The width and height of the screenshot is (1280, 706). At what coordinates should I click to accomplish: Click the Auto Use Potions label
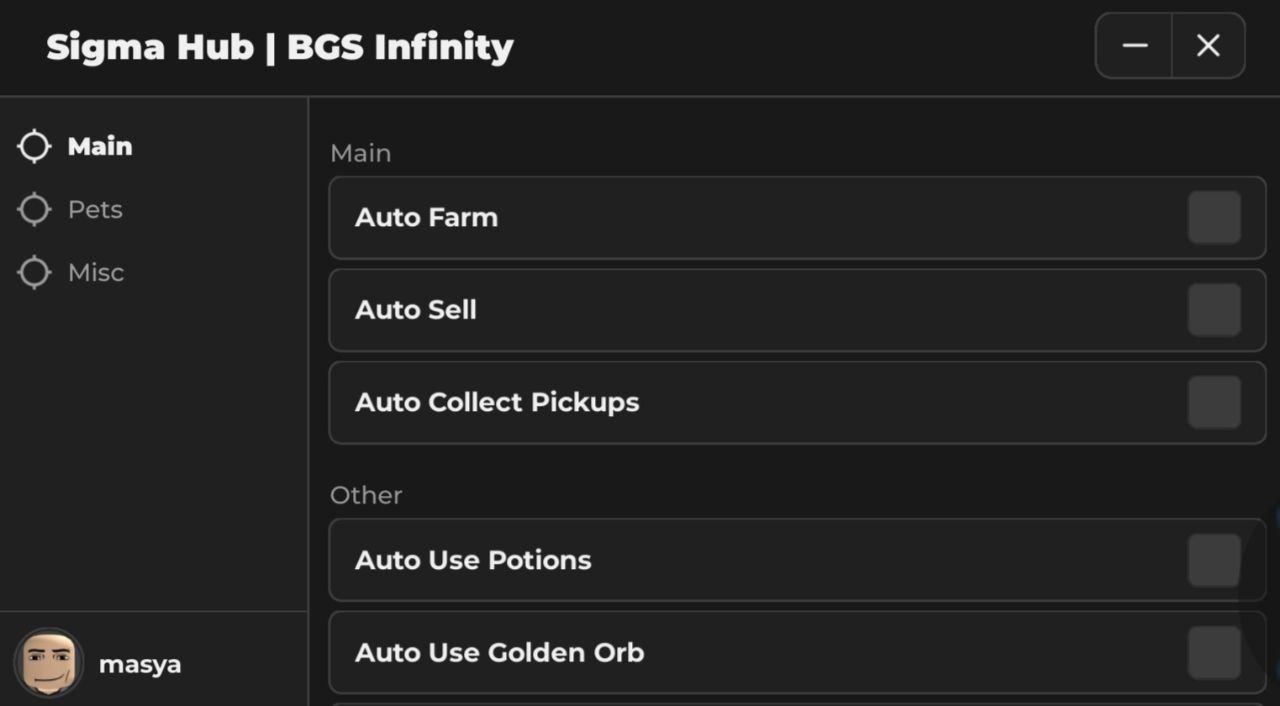coord(473,560)
